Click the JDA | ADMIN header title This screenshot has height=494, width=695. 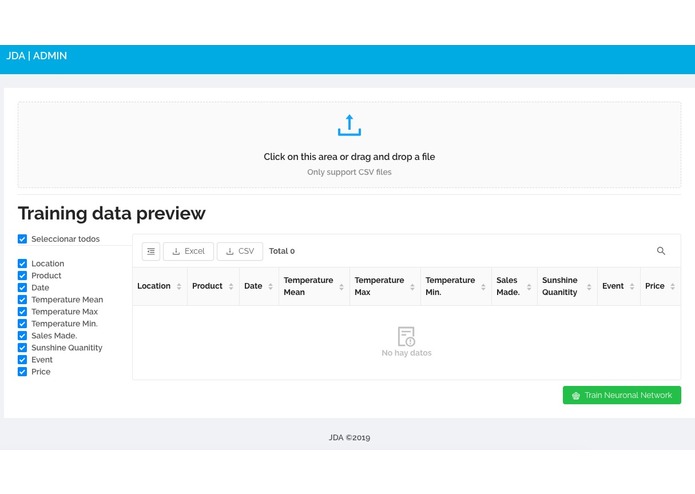(36, 56)
